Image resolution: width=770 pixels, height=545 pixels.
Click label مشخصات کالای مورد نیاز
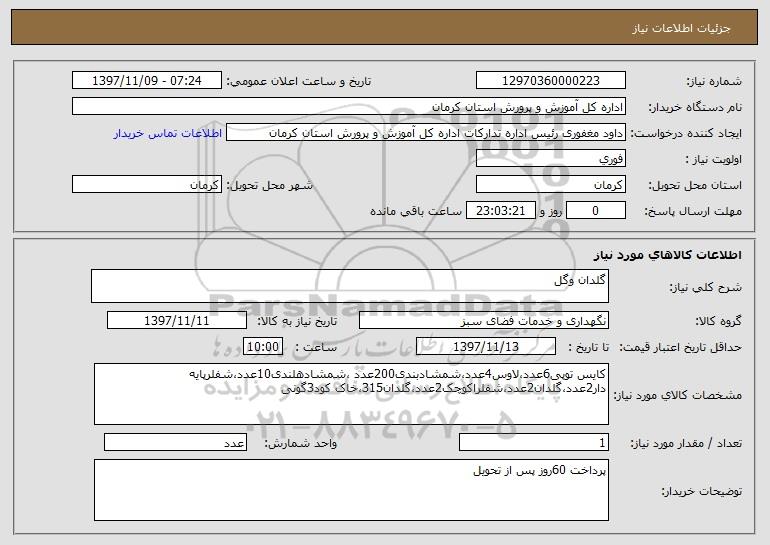click(x=678, y=395)
